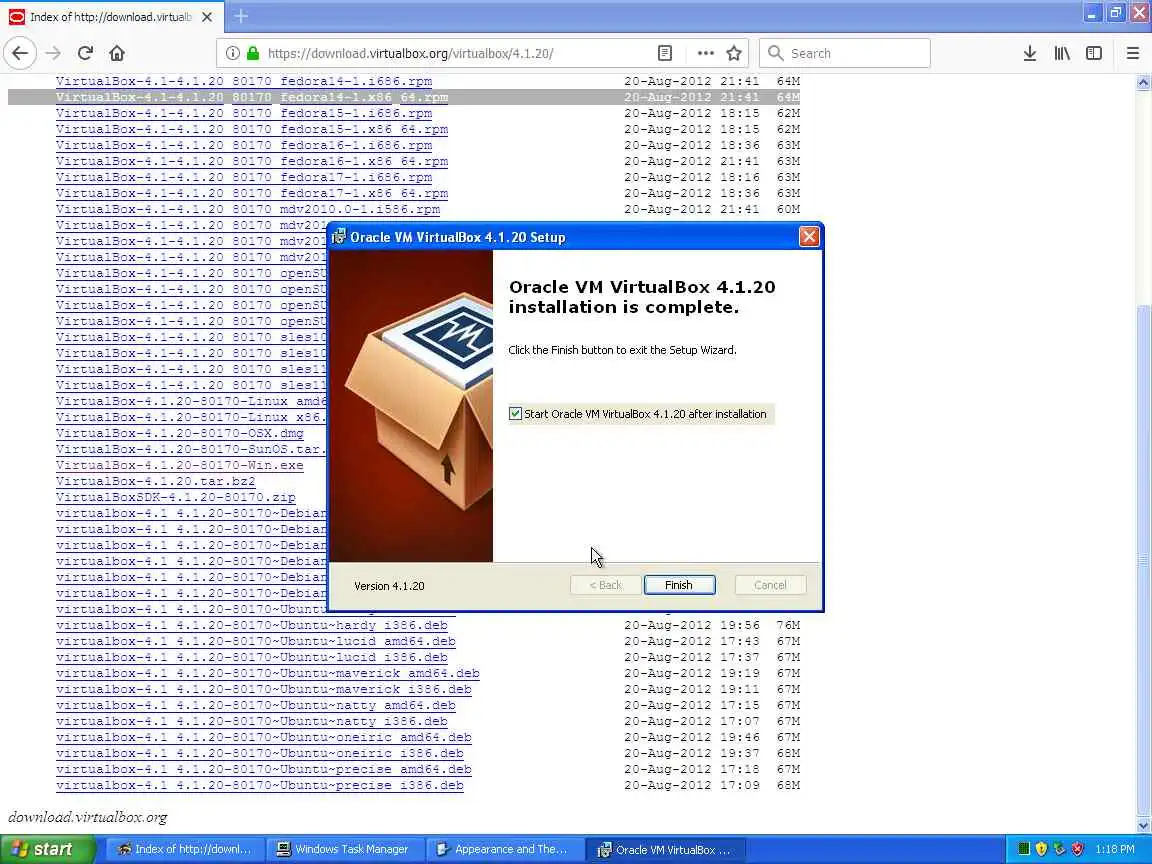This screenshot has width=1152, height=864.
Task: Toggle reader view icon in the address bar
Action: click(665, 53)
